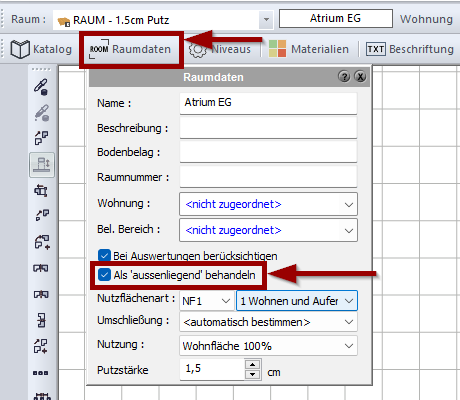Open the Raum type dropdown arrow
Screen dimensions: 460x400
[x=266, y=19]
